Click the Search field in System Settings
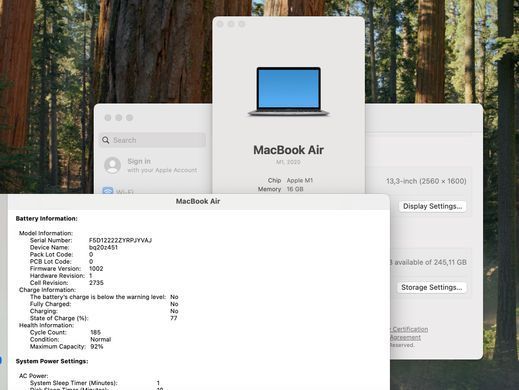 point(152,140)
